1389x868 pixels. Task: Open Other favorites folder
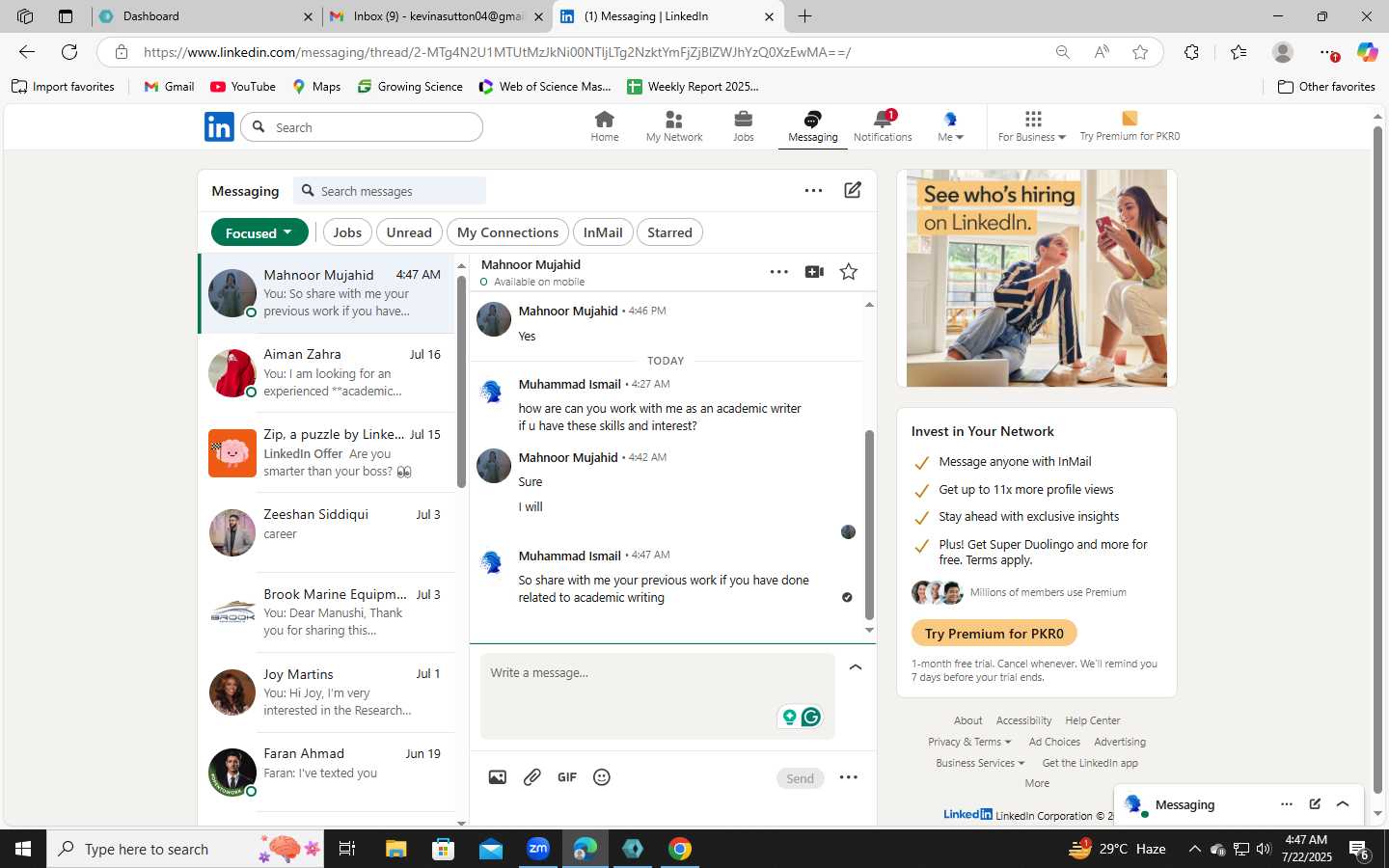click(1326, 87)
